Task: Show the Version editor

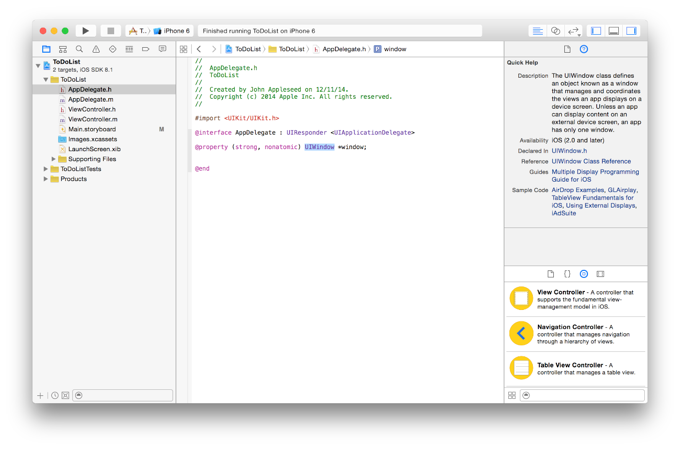Action: (573, 31)
